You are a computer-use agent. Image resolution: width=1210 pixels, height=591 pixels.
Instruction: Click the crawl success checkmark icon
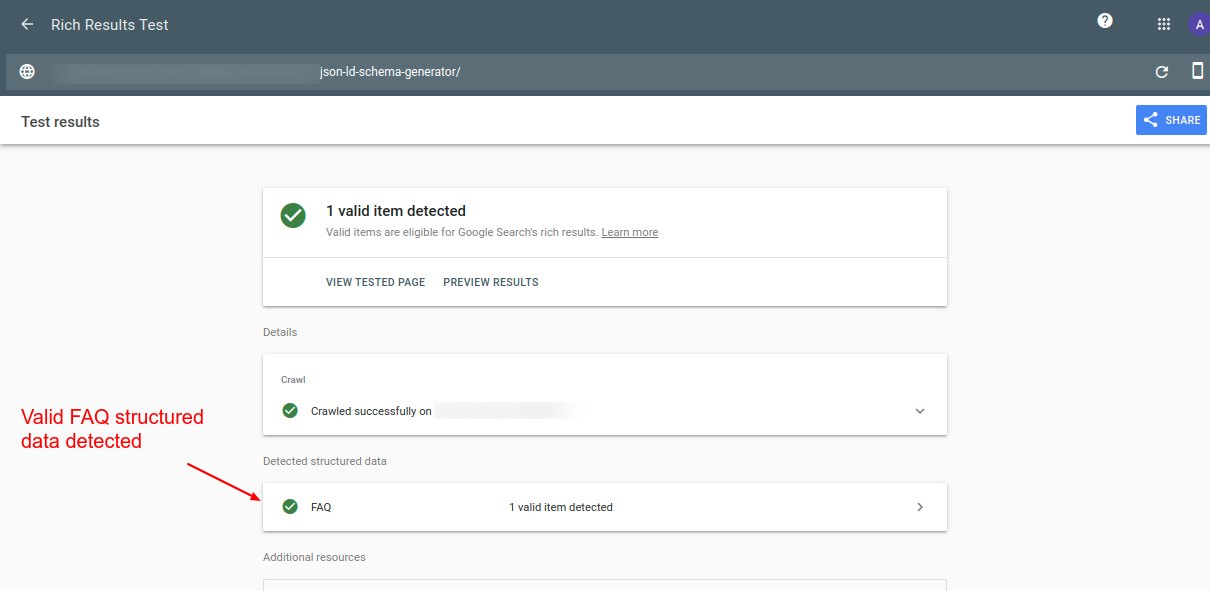click(290, 410)
